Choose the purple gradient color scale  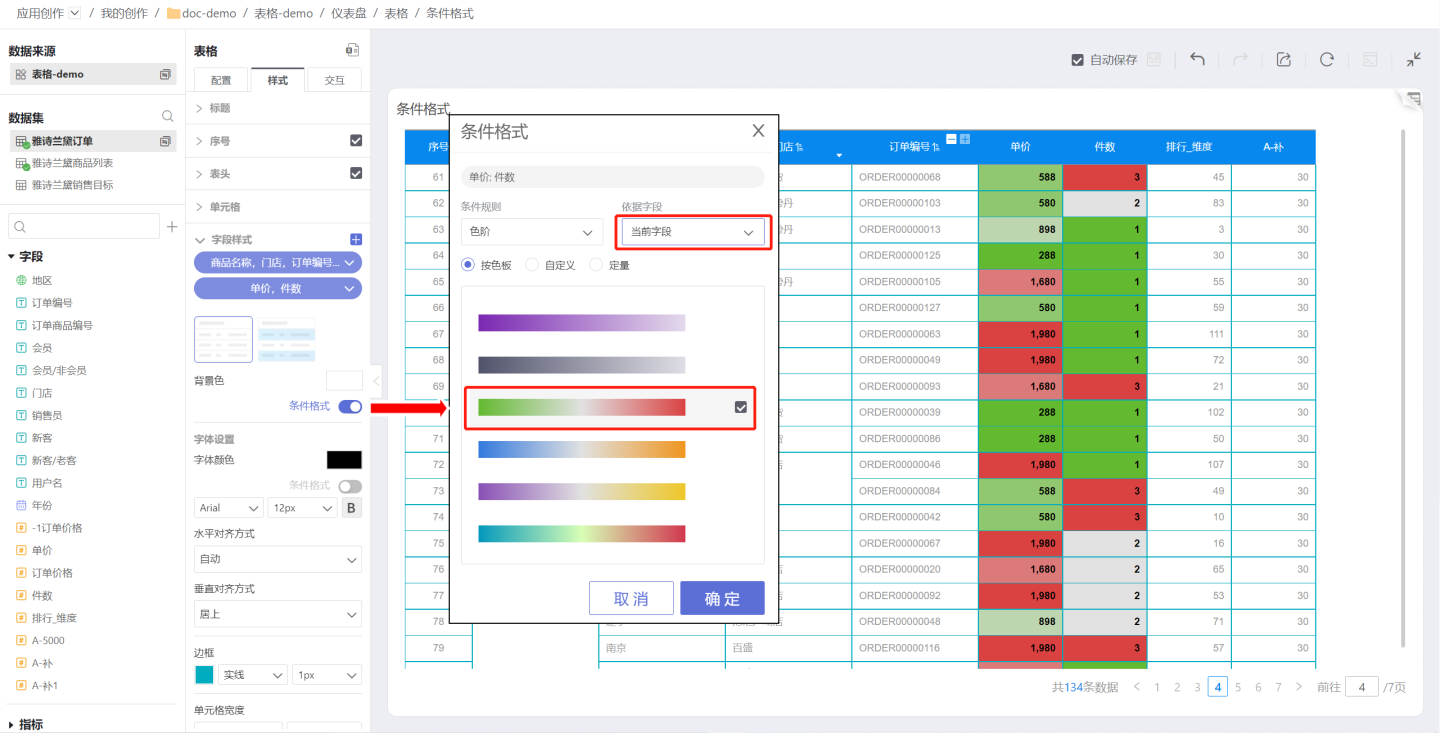tap(581, 323)
